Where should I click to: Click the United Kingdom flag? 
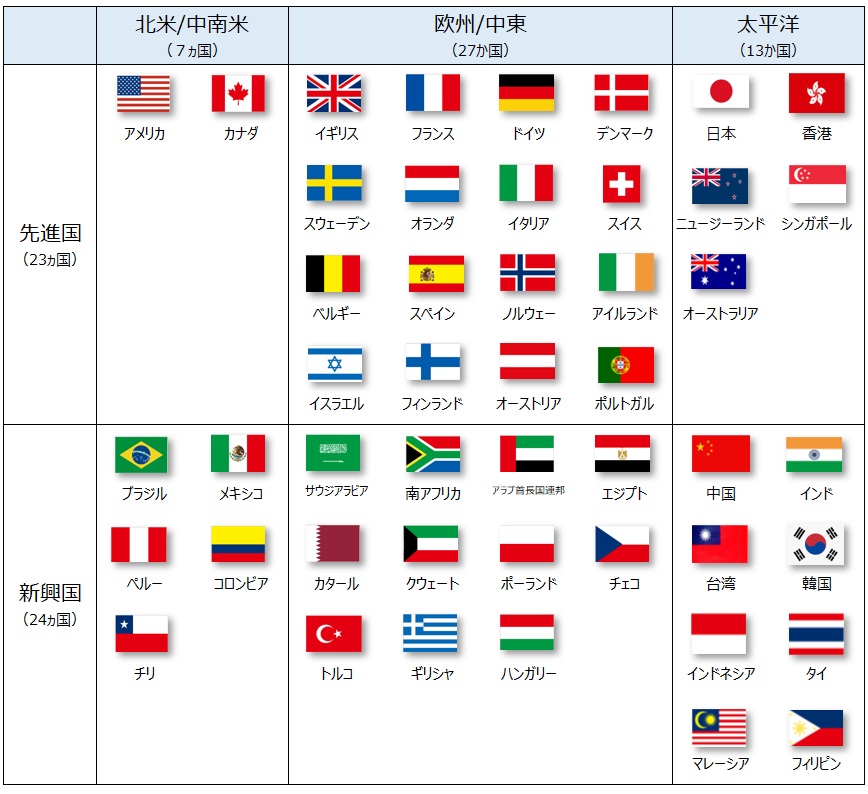click(333, 93)
